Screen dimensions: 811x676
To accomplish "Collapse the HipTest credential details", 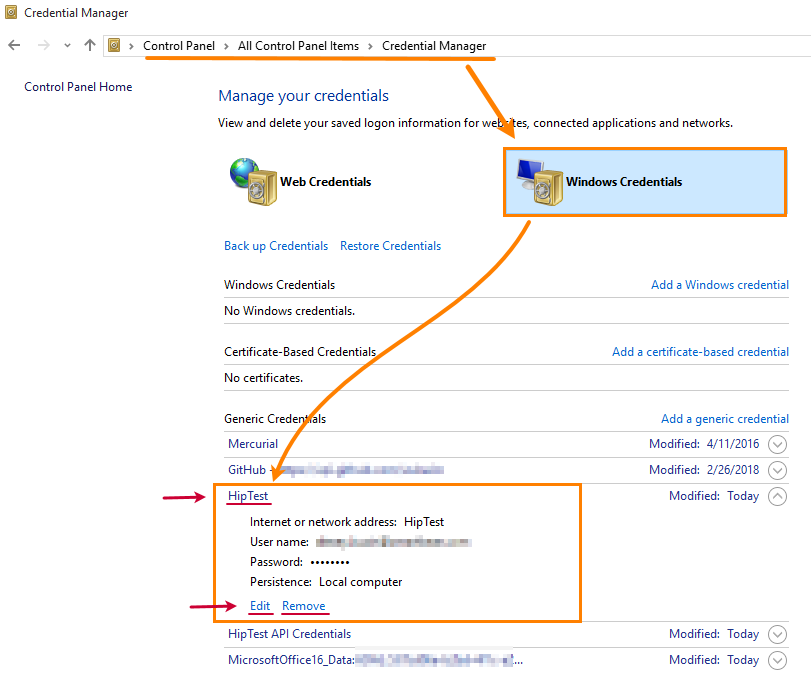I will point(778,495).
